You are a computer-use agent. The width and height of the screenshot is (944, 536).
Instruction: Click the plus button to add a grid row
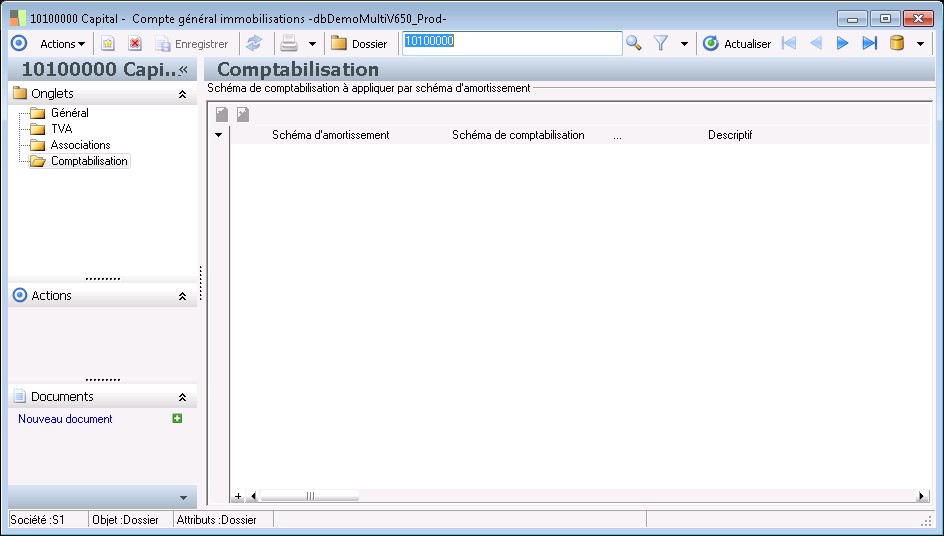point(238,496)
